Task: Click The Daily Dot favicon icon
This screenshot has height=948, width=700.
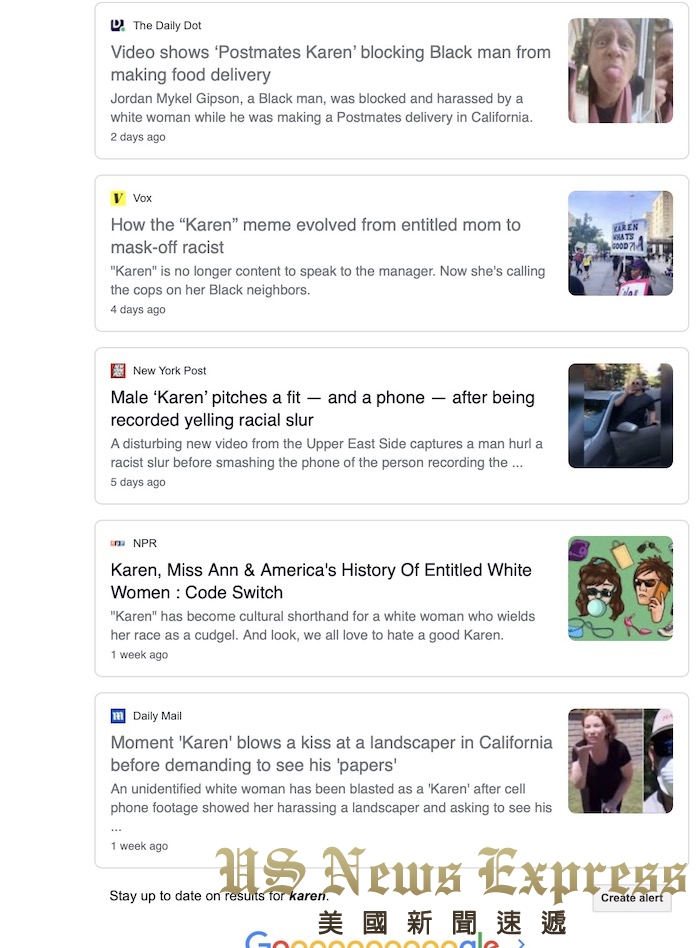Action: pos(118,25)
